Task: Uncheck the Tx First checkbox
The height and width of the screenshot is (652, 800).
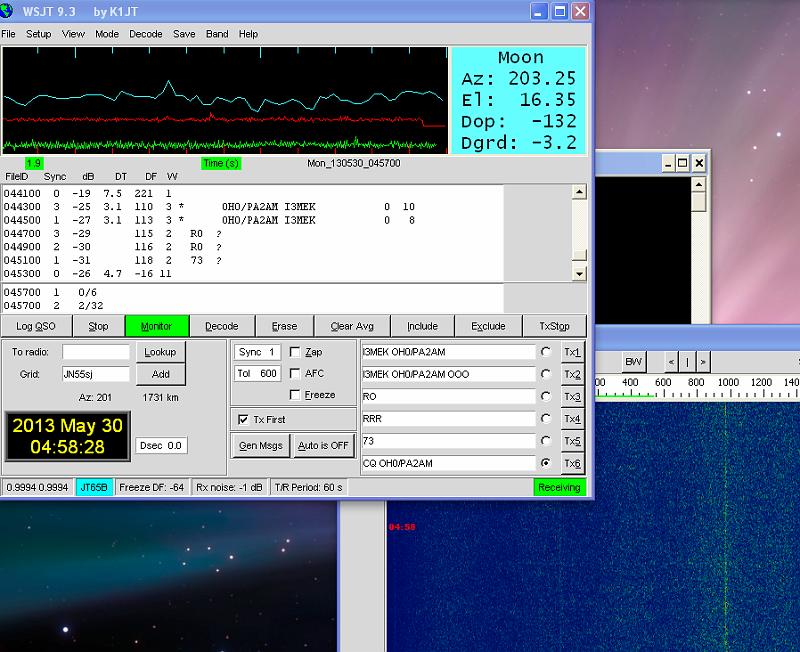Action: [x=243, y=419]
